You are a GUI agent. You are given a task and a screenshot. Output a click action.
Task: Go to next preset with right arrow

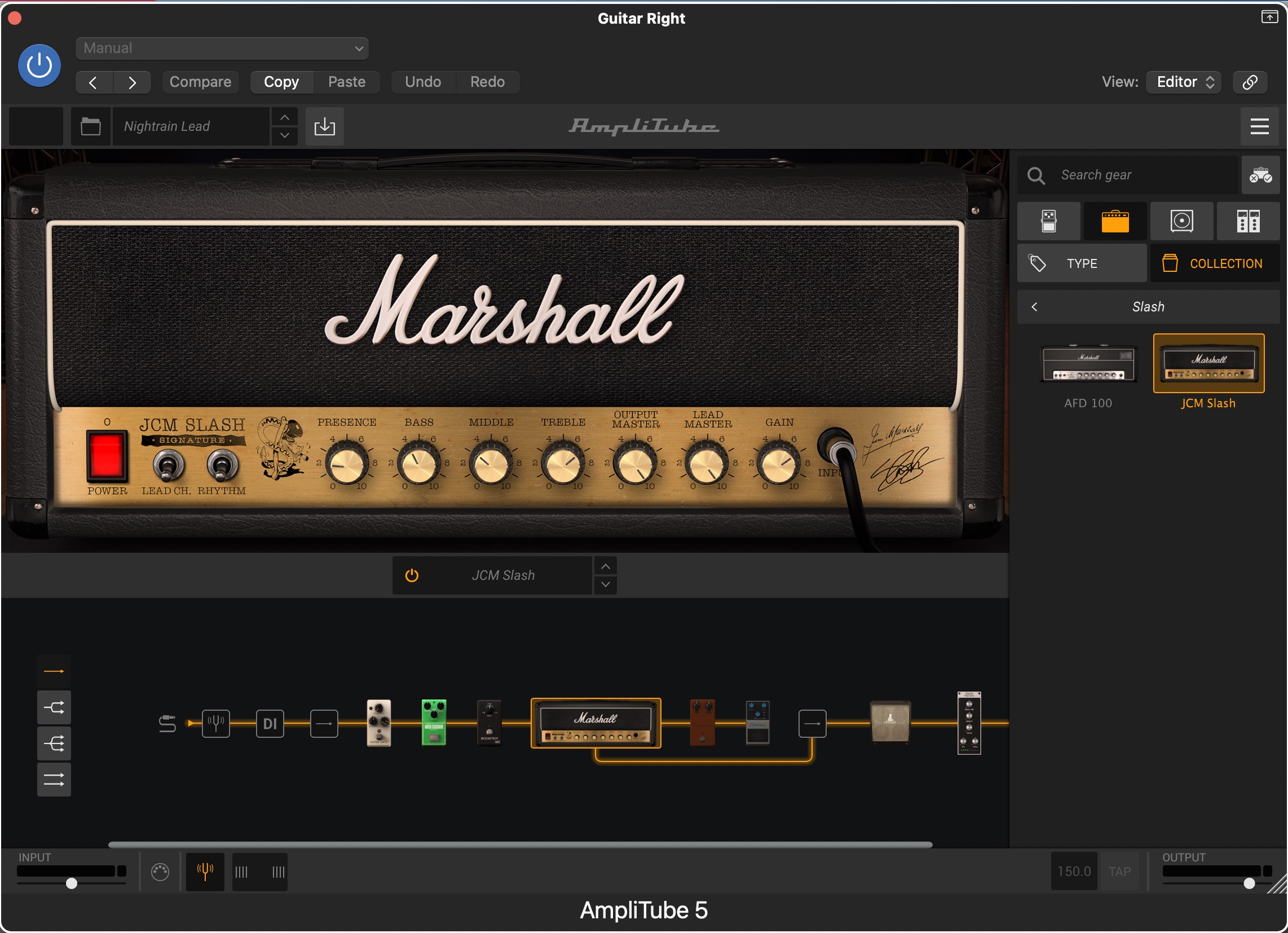pos(132,82)
